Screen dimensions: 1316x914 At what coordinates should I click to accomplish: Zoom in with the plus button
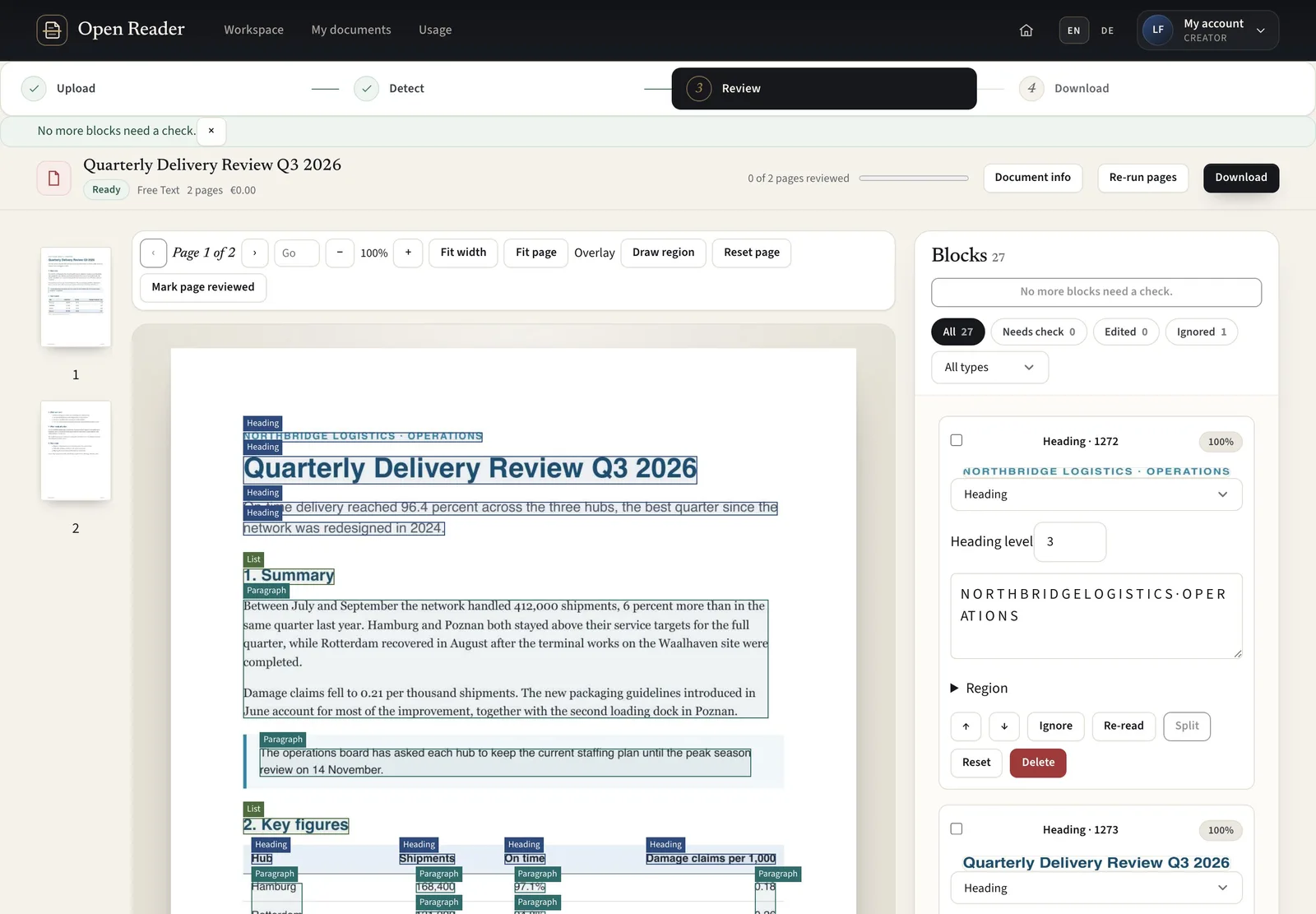(x=408, y=253)
